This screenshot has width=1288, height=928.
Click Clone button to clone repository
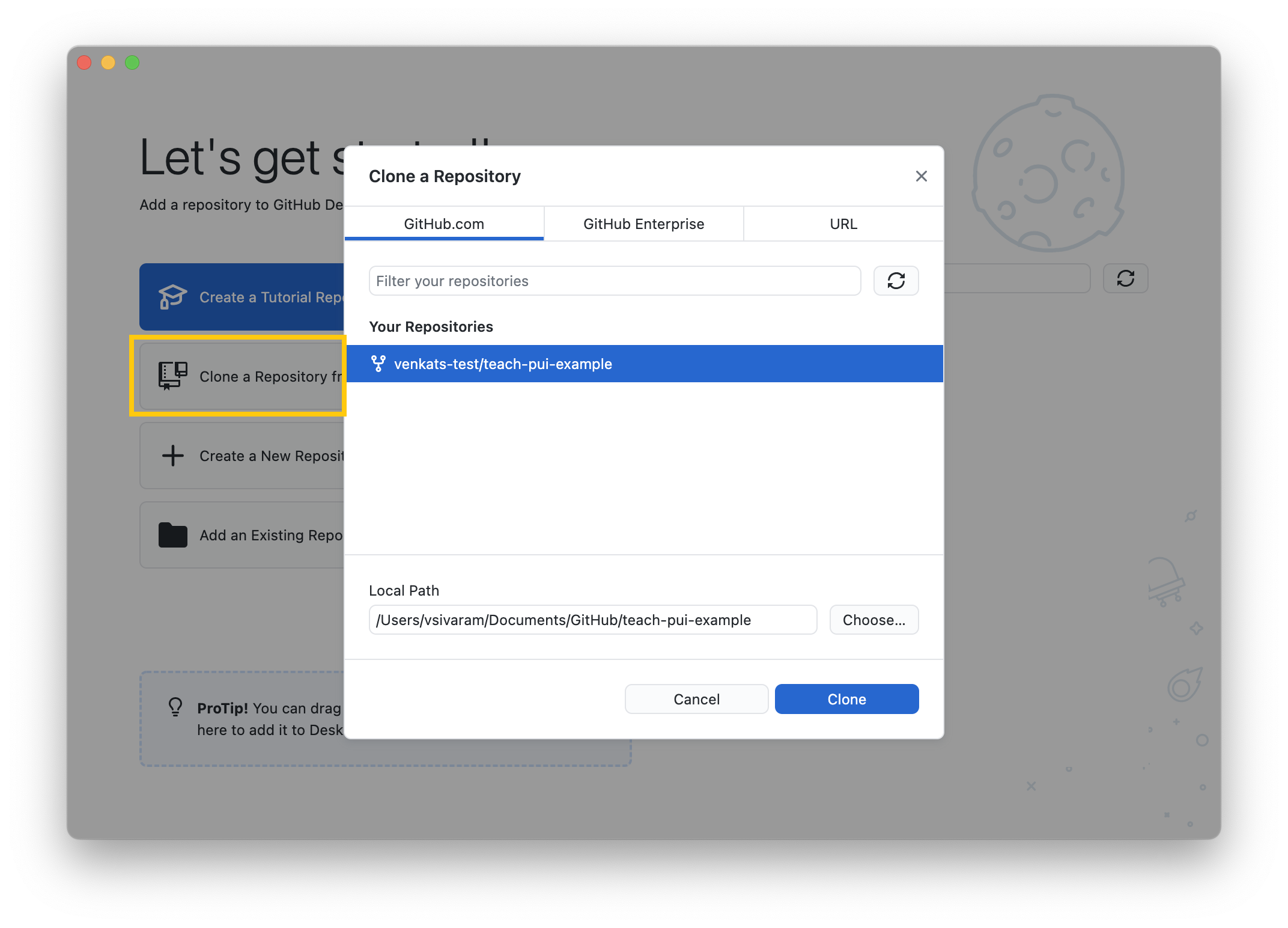pos(846,699)
